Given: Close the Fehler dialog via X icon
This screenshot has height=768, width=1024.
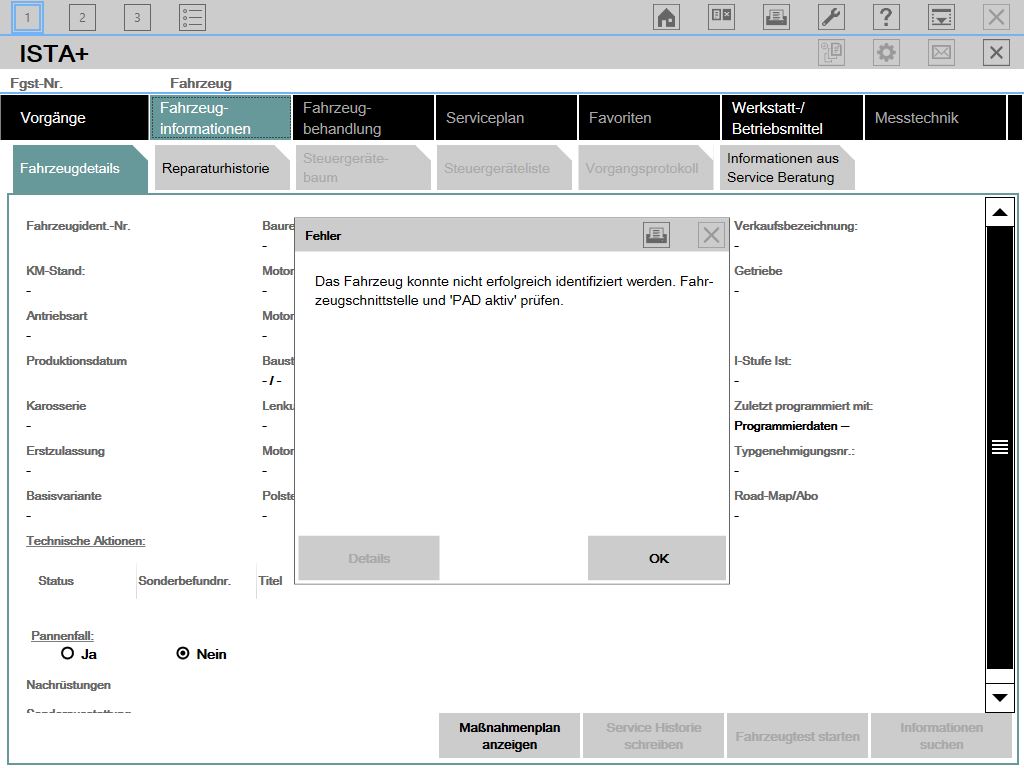Looking at the screenshot, I should [x=711, y=235].
